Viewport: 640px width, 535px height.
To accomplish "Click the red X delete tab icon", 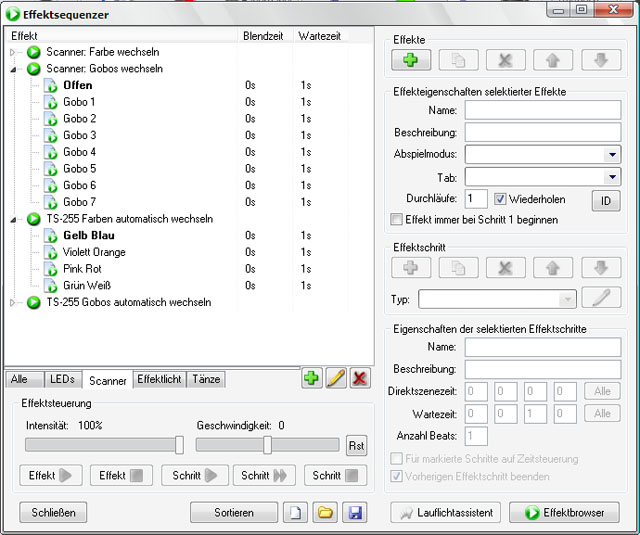I will coord(360,379).
